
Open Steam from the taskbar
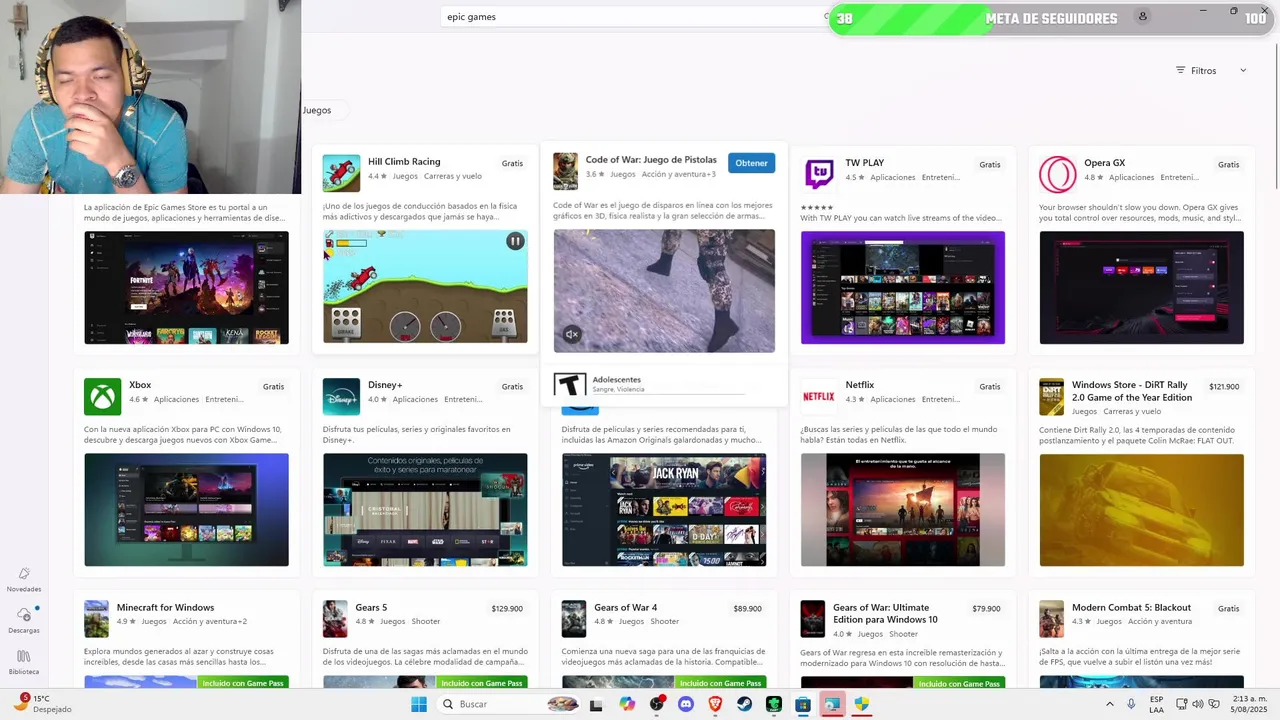pyautogui.click(x=745, y=704)
